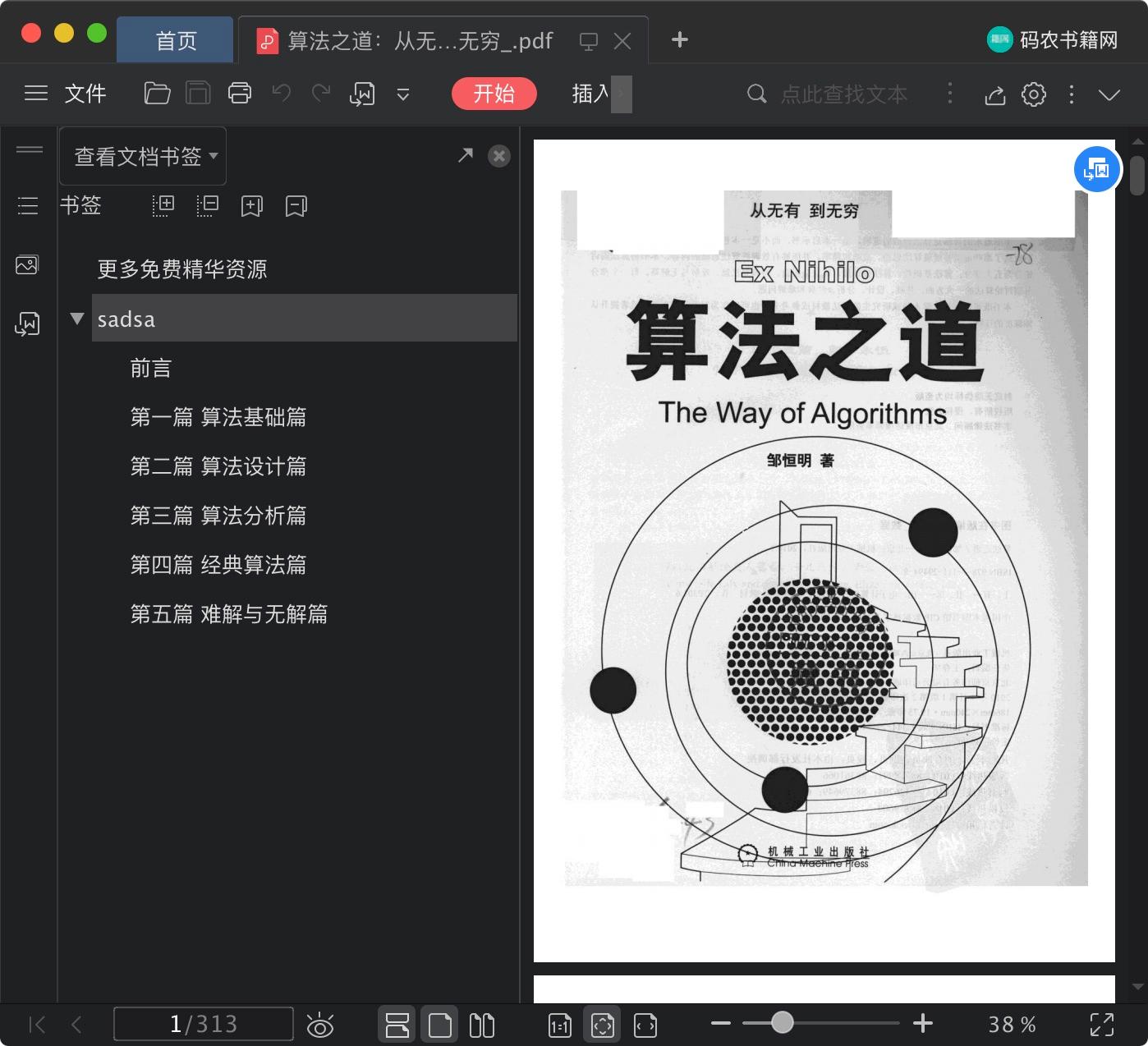Go to first page button

pyautogui.click(x=37, y=1025)
